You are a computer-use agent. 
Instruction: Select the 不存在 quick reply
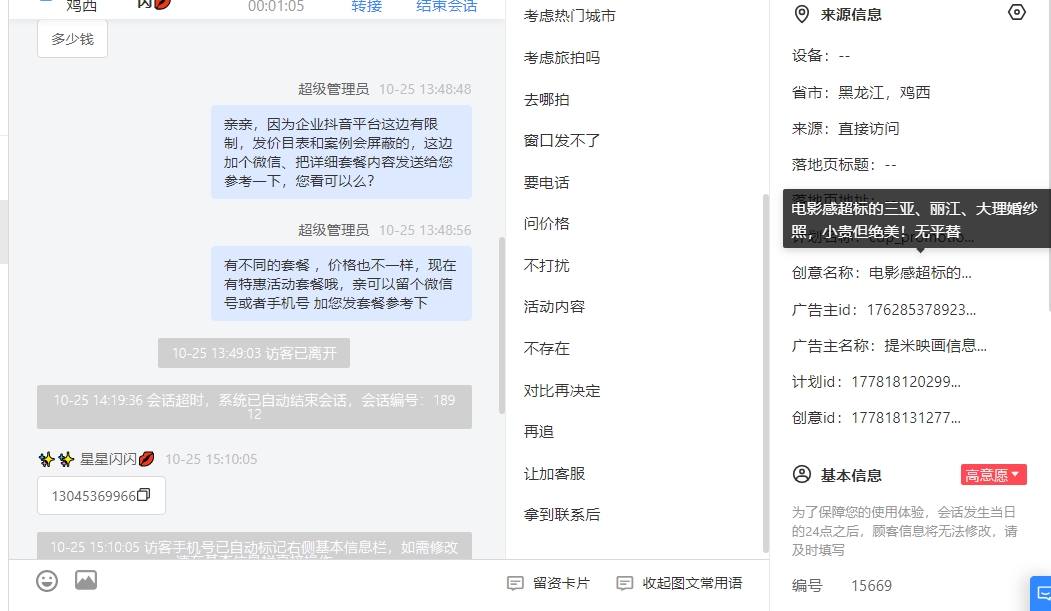[x=546, y=348]
